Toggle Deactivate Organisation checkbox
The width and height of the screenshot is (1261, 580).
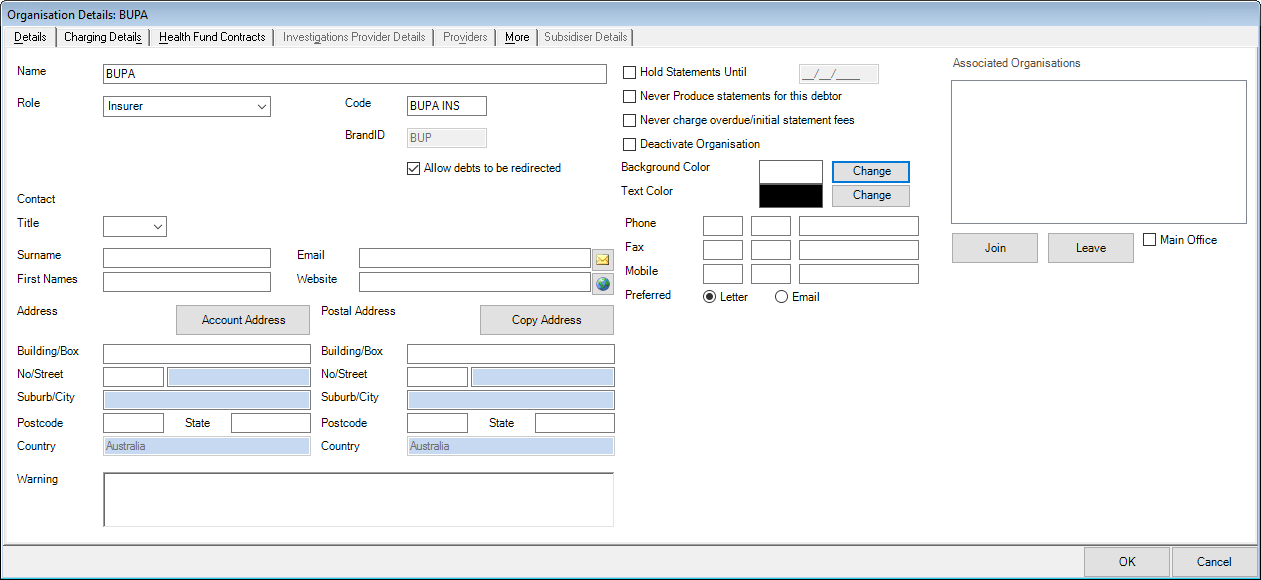click(x=629, y=144)
